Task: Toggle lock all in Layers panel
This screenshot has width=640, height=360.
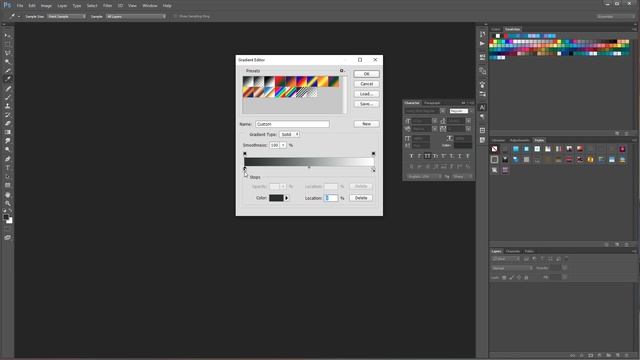Action: (x=526, y=278)
